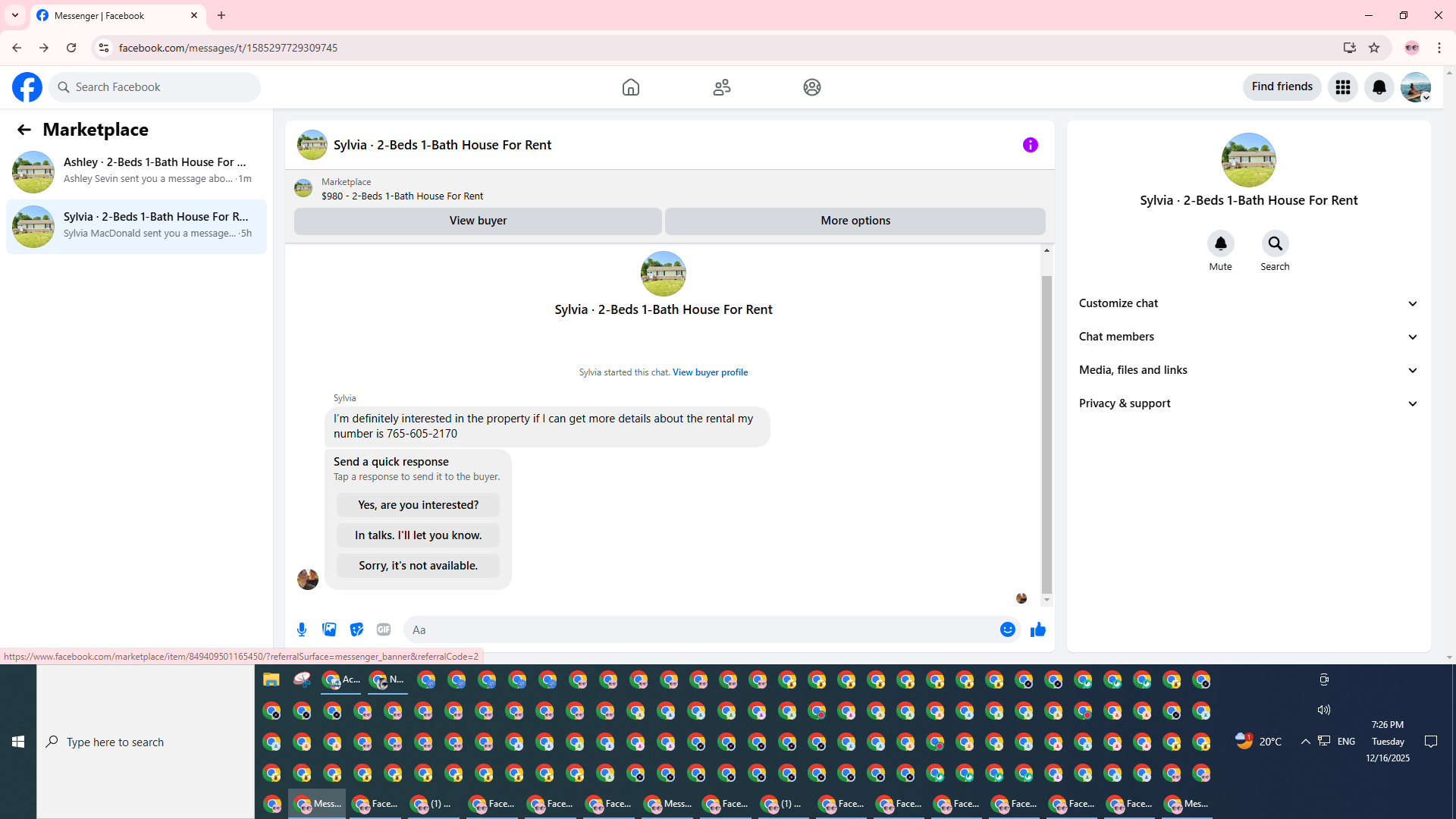Click the install app icon in address bar
The width and height of the screenshot is (1456, 819).
[x=1350, y=48]
